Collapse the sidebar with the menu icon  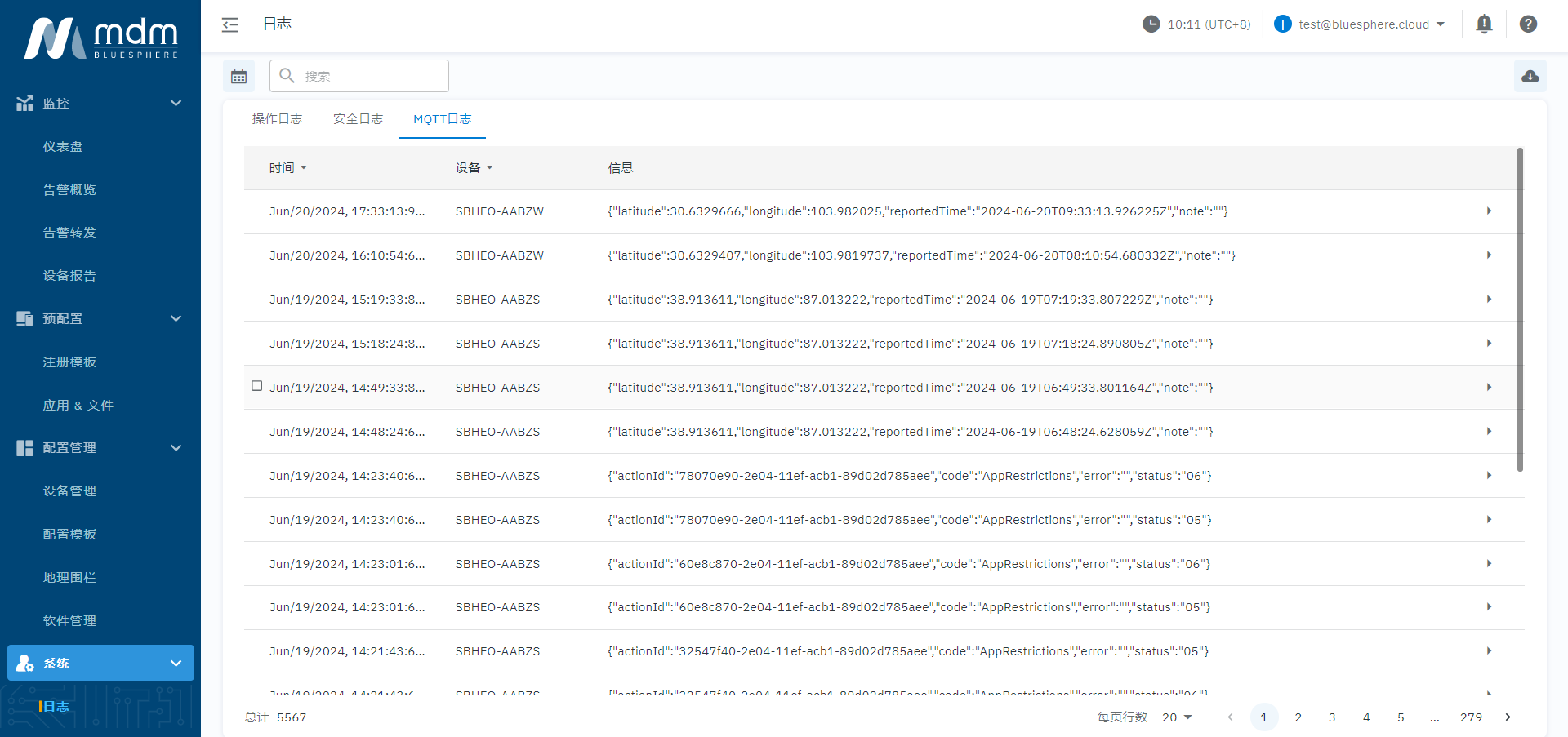coord(230,24)
